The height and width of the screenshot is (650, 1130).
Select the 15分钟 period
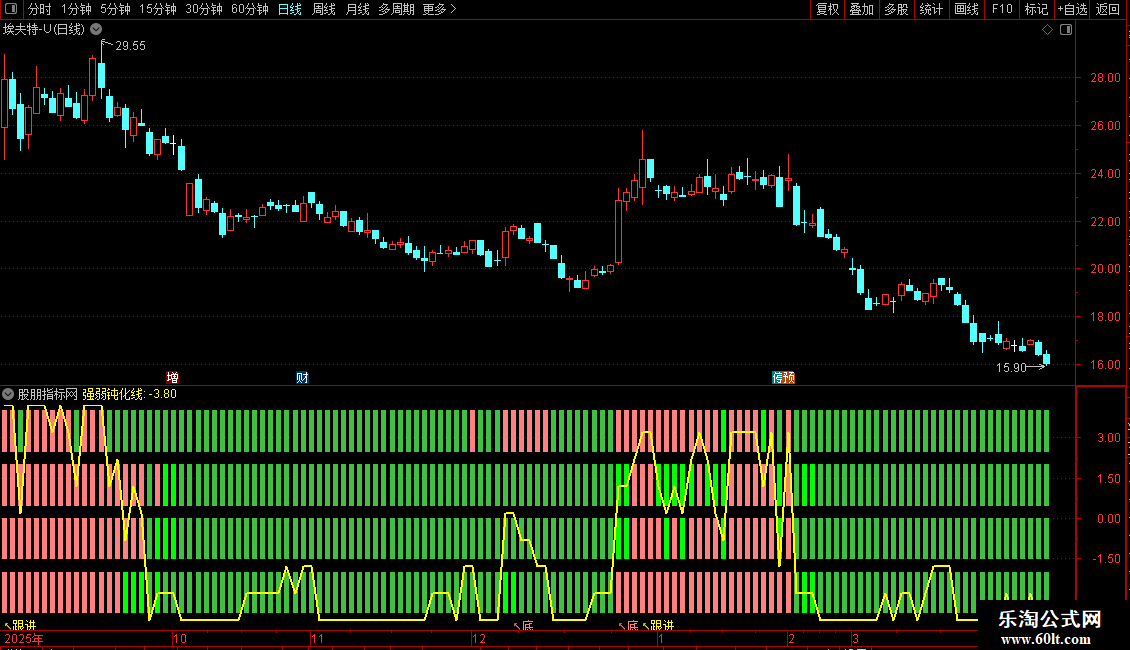click(158, 9)
